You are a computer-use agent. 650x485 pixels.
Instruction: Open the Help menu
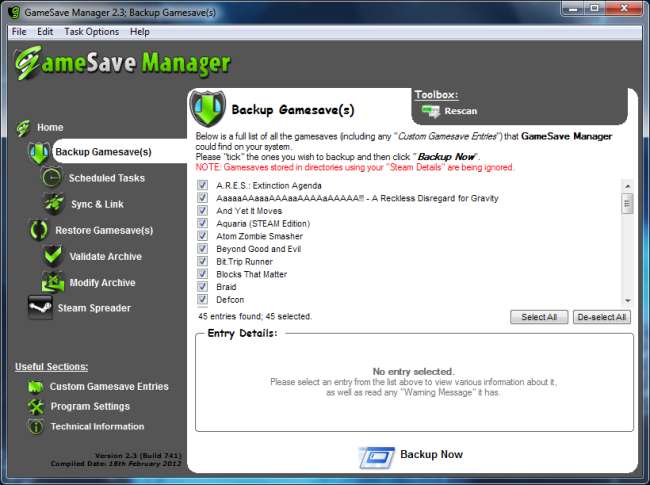pyautogui.click(x=140, y=32)
